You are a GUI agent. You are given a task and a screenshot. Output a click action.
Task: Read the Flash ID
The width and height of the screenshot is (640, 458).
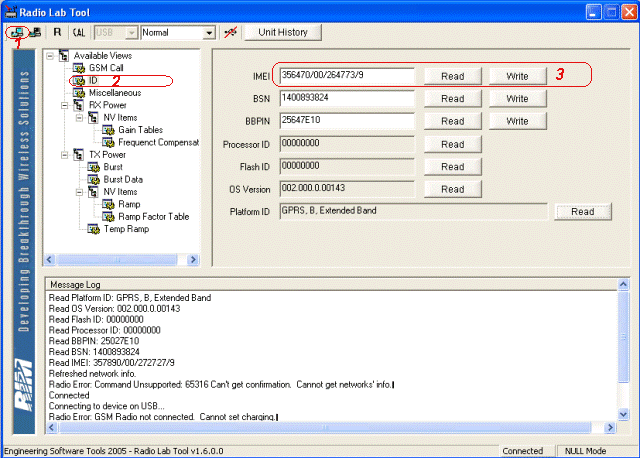[x=453, y=167]
